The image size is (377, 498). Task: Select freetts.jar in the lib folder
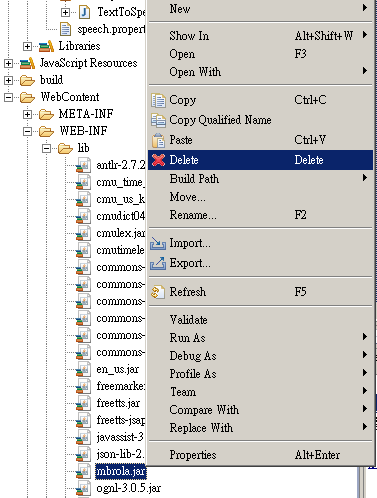pyautogui.click(x=118, y=403)
